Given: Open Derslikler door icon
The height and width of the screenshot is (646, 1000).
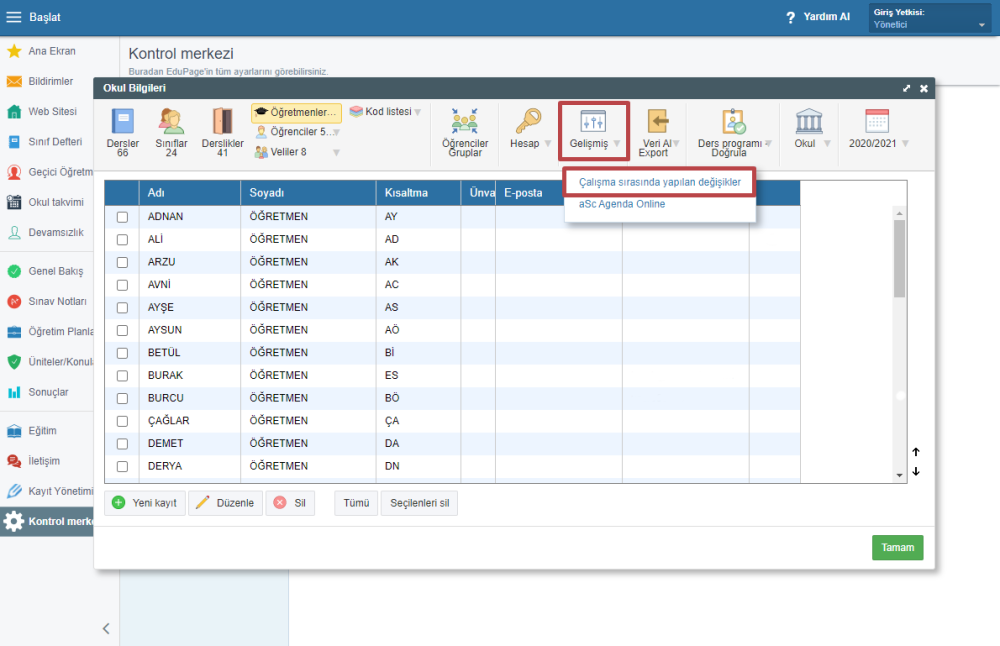Looking at the screenshot, I should point(222,122).
